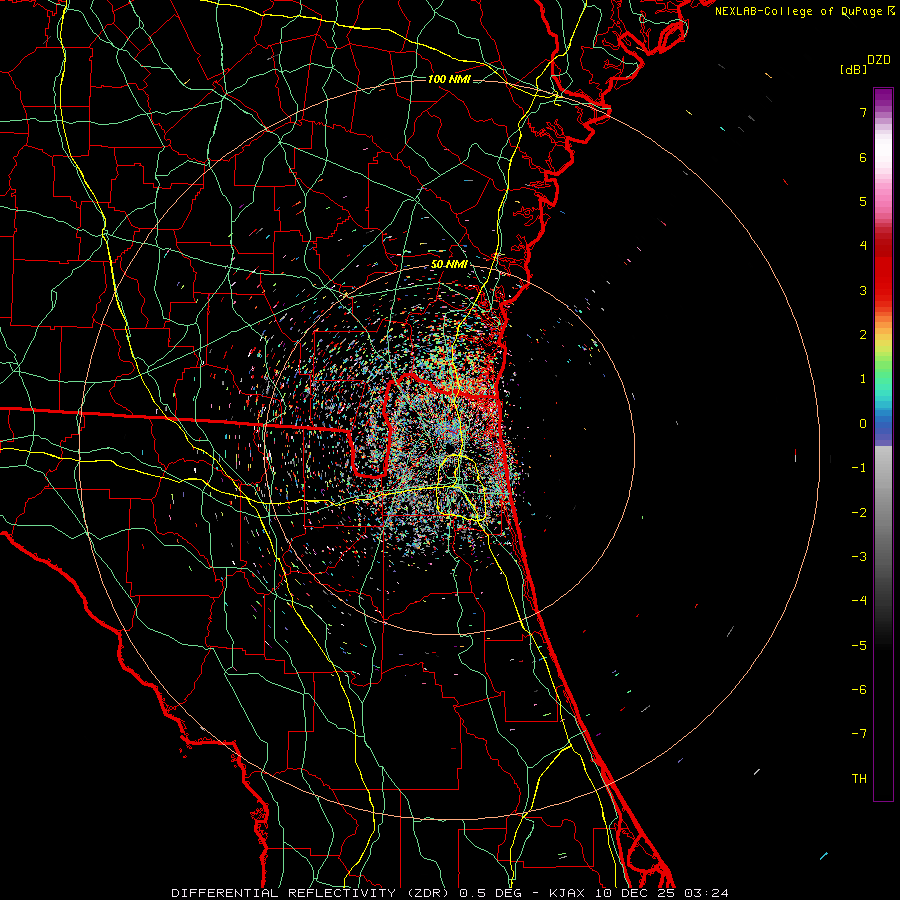Image resolution: width=900 pixels, height=900 pixels.
Task: Click the NEXLAB-College of DuPage title text
Action: [x=804, y=11]
